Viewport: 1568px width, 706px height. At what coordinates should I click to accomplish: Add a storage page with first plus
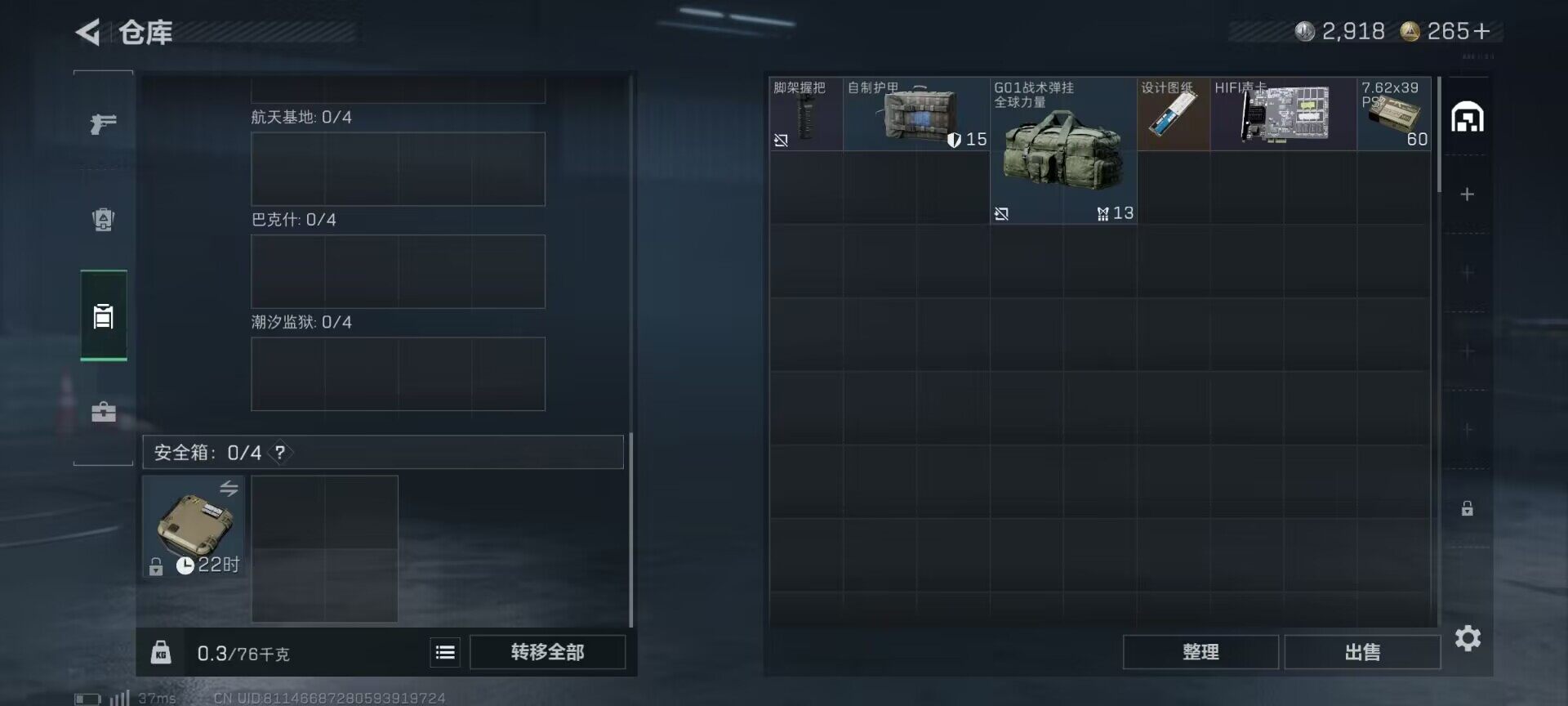(1468, 194)
